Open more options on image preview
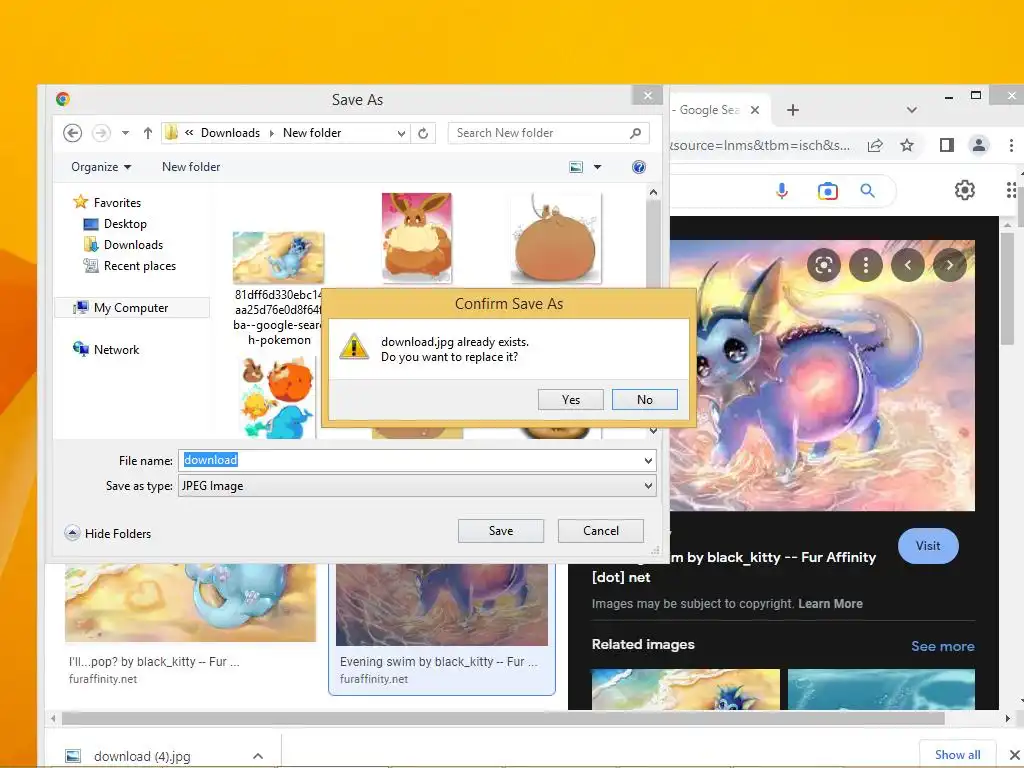The width and height of the screenshot is (1024, 768). point(866,265)
